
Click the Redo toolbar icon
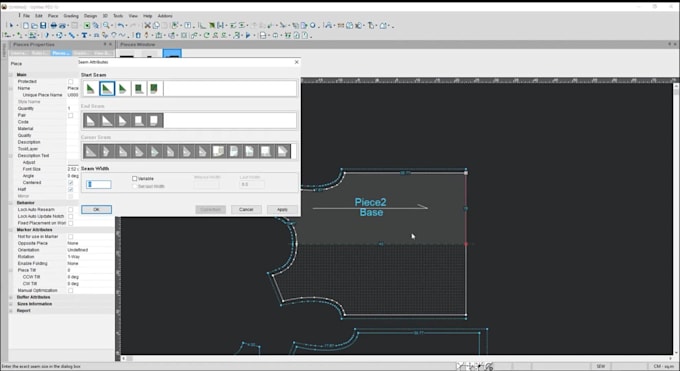[x=133, y=26]
